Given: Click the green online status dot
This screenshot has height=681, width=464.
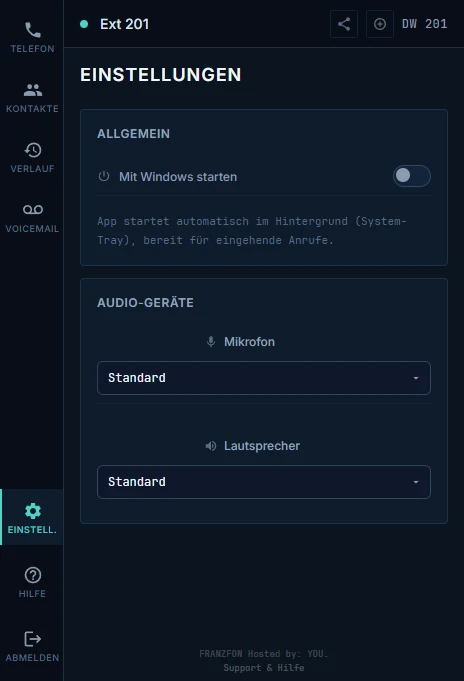Looking at the screenshot, I should 84,24.
